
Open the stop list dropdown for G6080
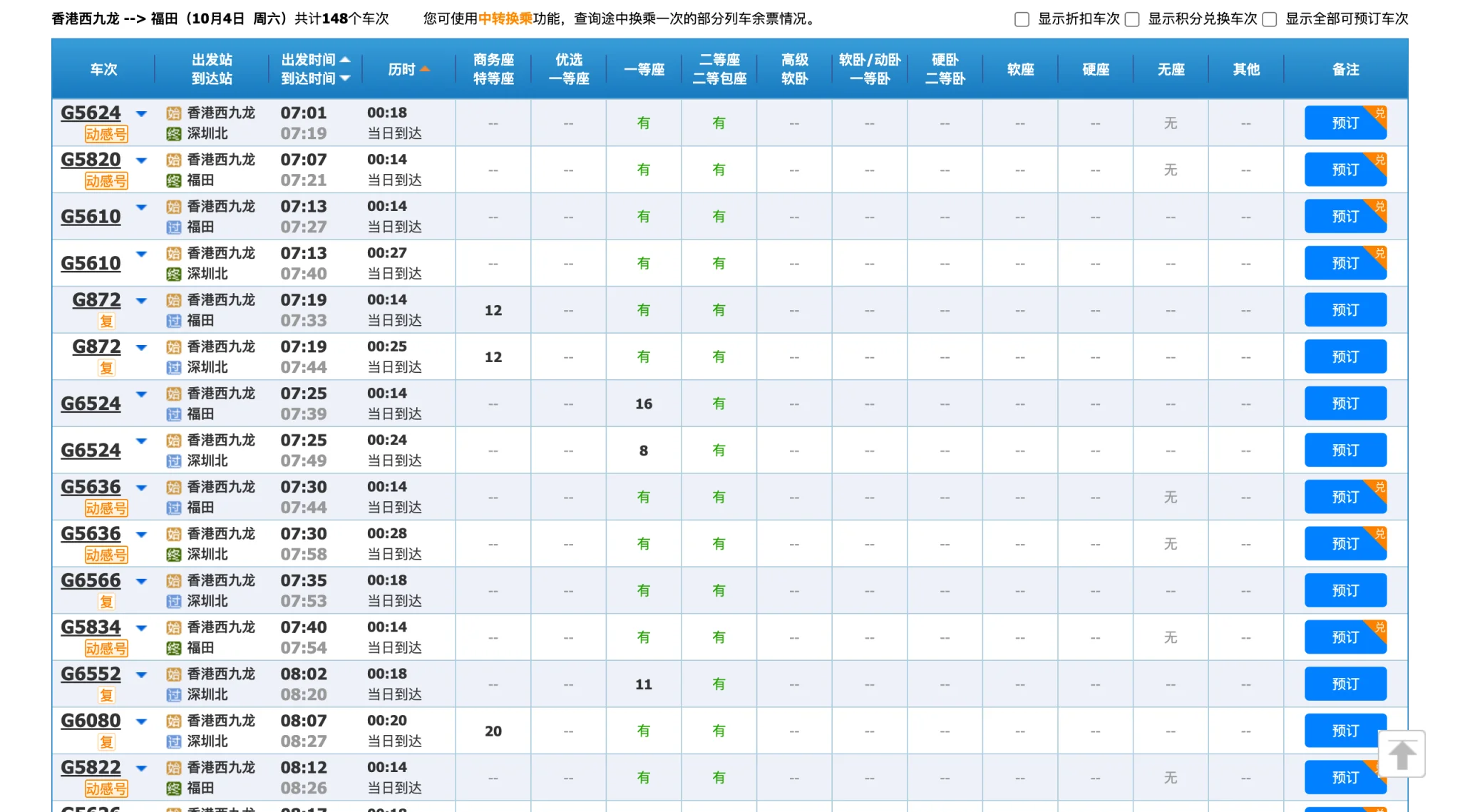tap(141, 721)
